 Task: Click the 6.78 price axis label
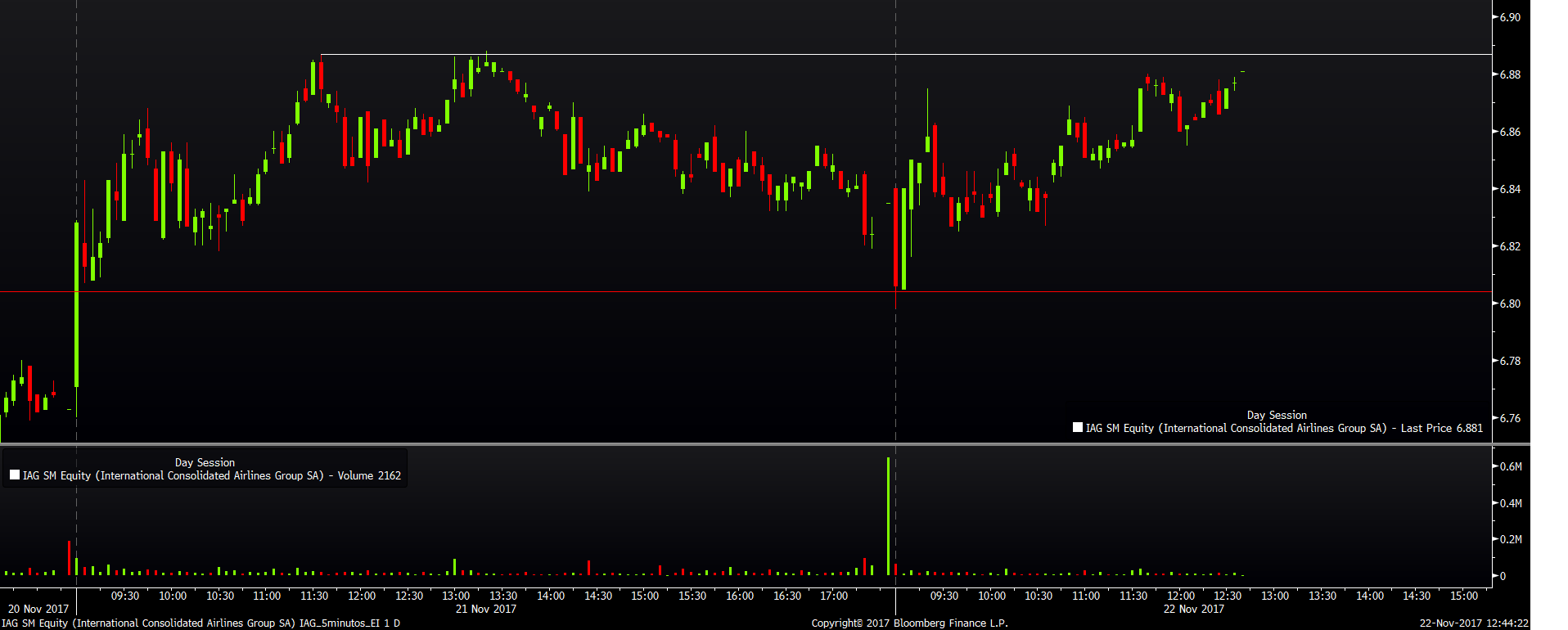1510,361
